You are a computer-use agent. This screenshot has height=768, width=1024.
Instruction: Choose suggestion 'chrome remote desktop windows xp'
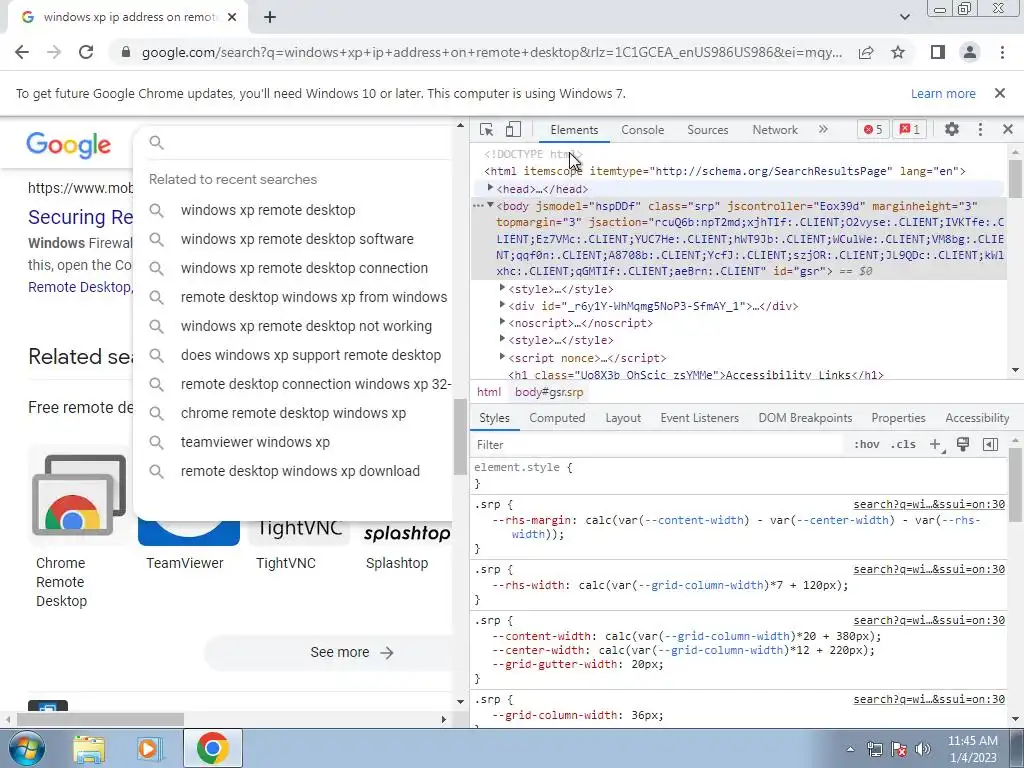pos(293,413)
